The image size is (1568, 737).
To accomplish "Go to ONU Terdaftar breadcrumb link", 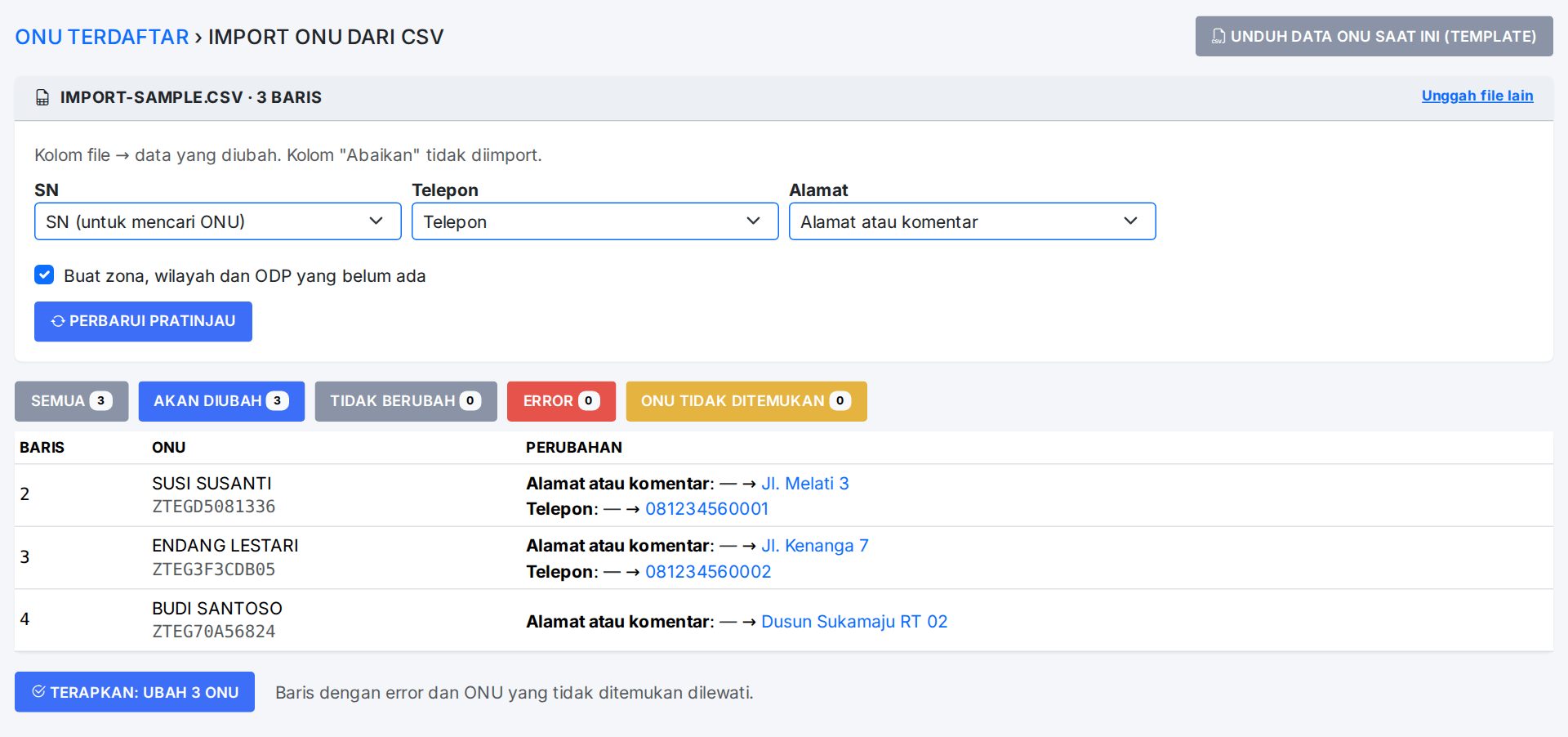I will tap(102, 37).
